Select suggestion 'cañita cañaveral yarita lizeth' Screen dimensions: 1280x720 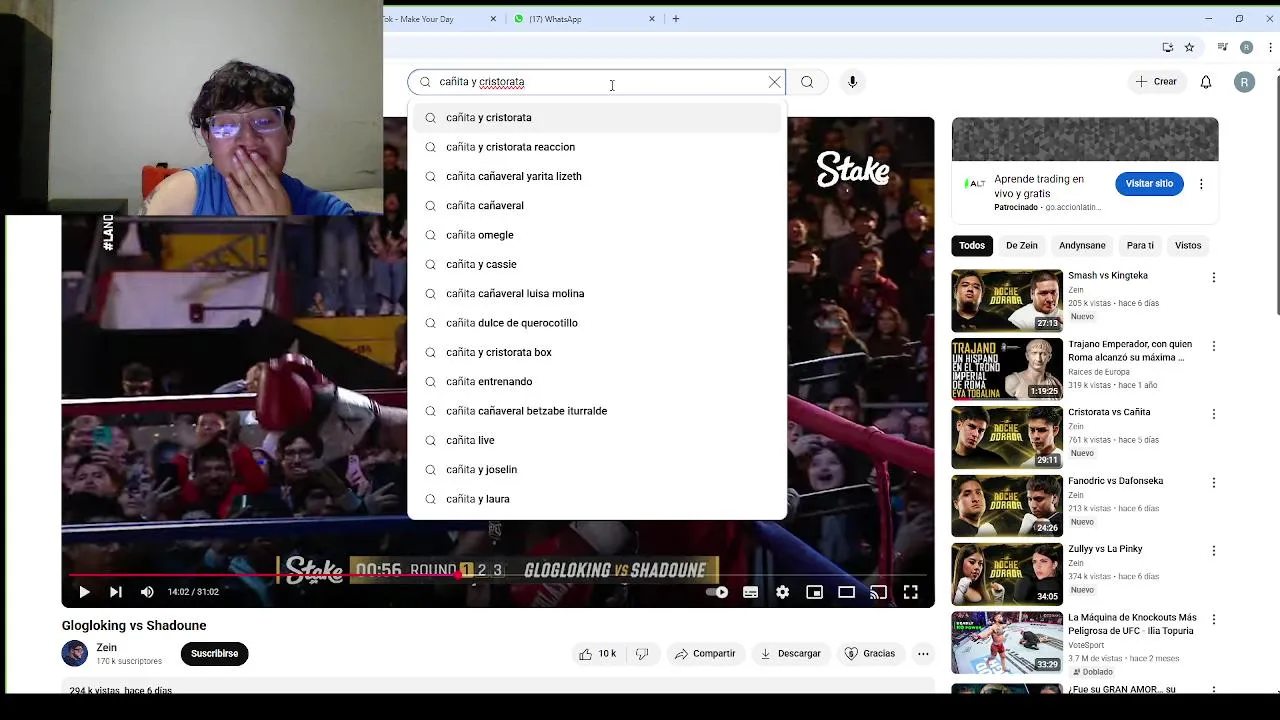[597, 176]
